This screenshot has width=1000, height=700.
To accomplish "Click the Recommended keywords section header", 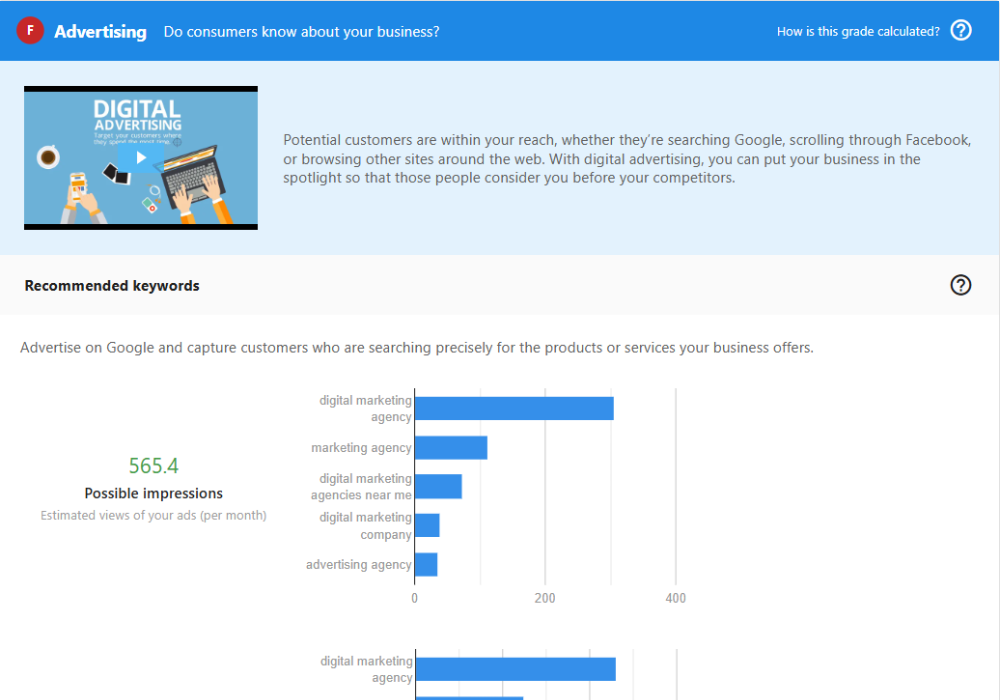I will tap(112, 286).
